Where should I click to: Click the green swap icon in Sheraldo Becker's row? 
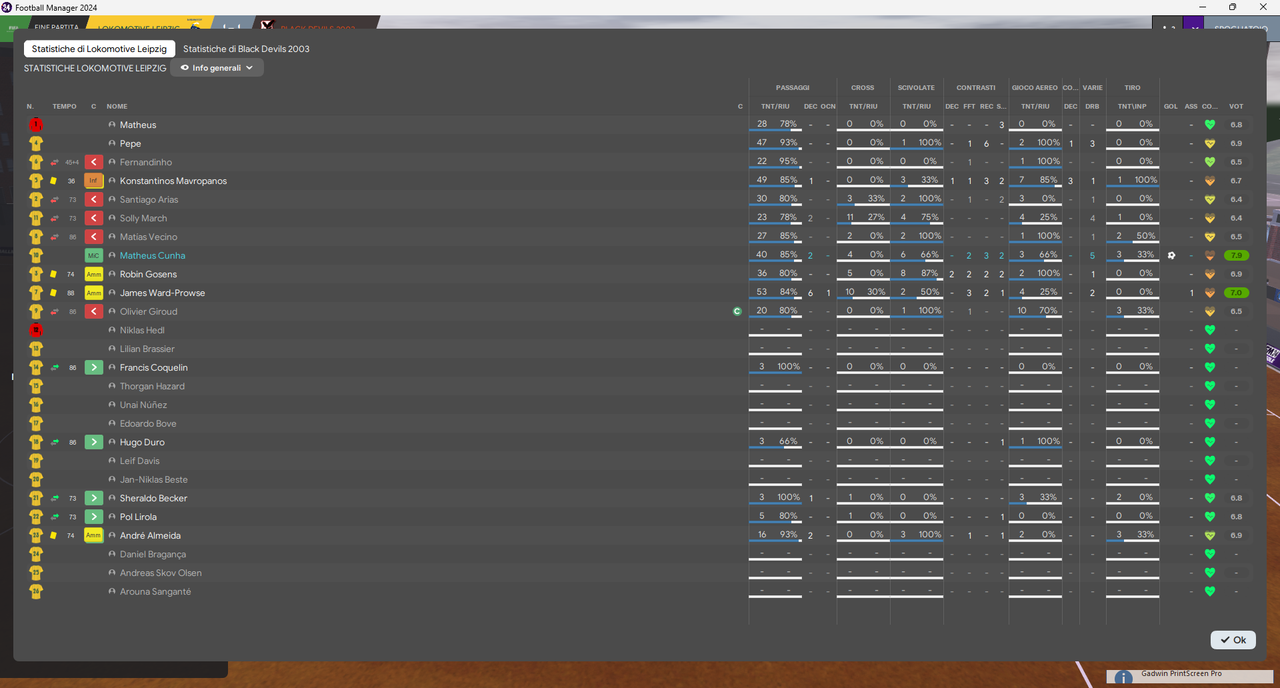[55, 498]
